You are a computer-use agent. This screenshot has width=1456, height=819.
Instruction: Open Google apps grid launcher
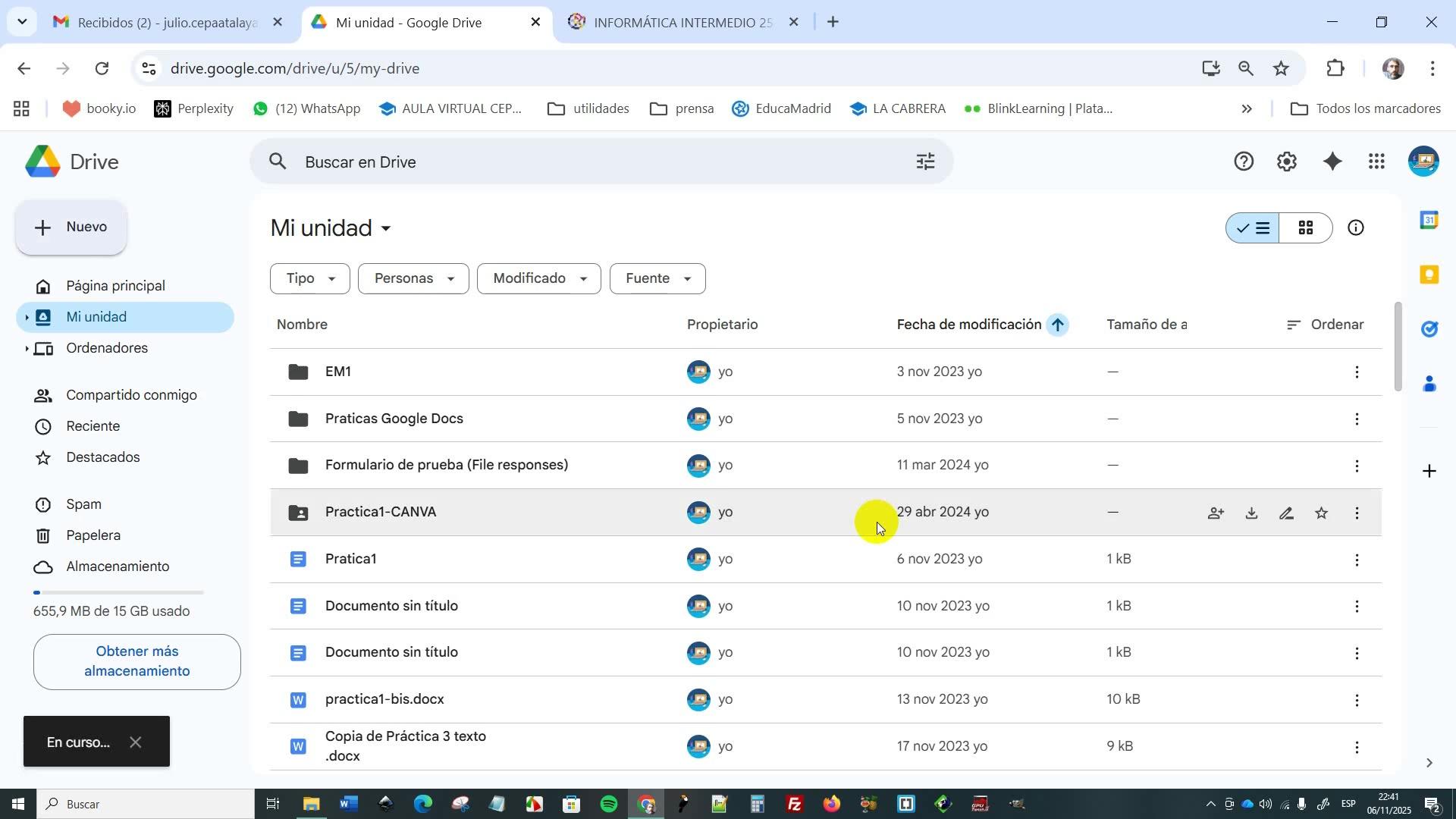[x=1377, y=162]
